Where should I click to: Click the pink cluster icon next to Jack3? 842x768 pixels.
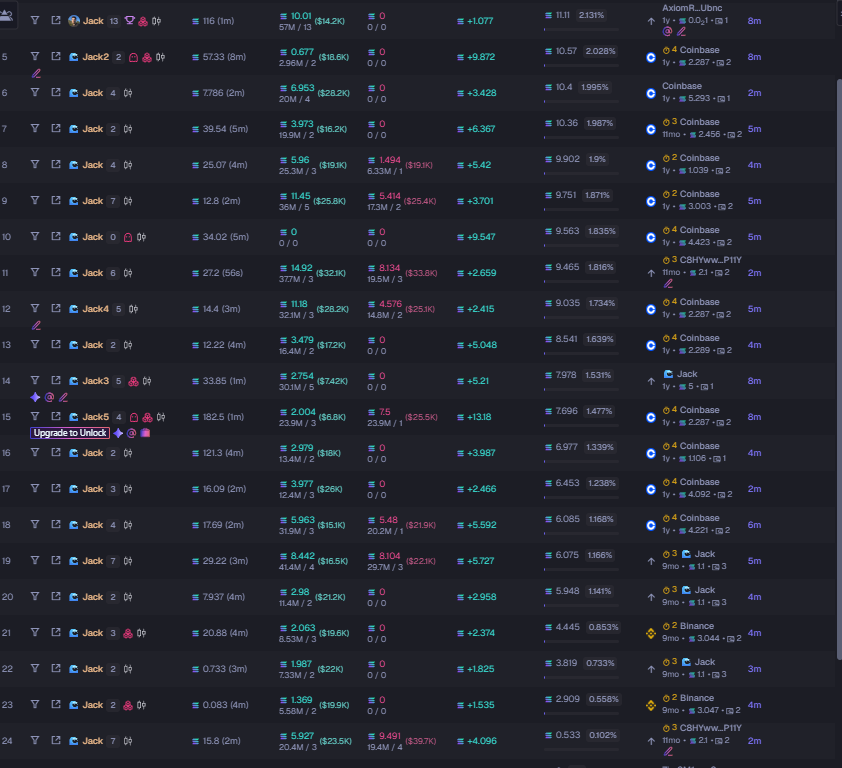(x=133, y=381)
